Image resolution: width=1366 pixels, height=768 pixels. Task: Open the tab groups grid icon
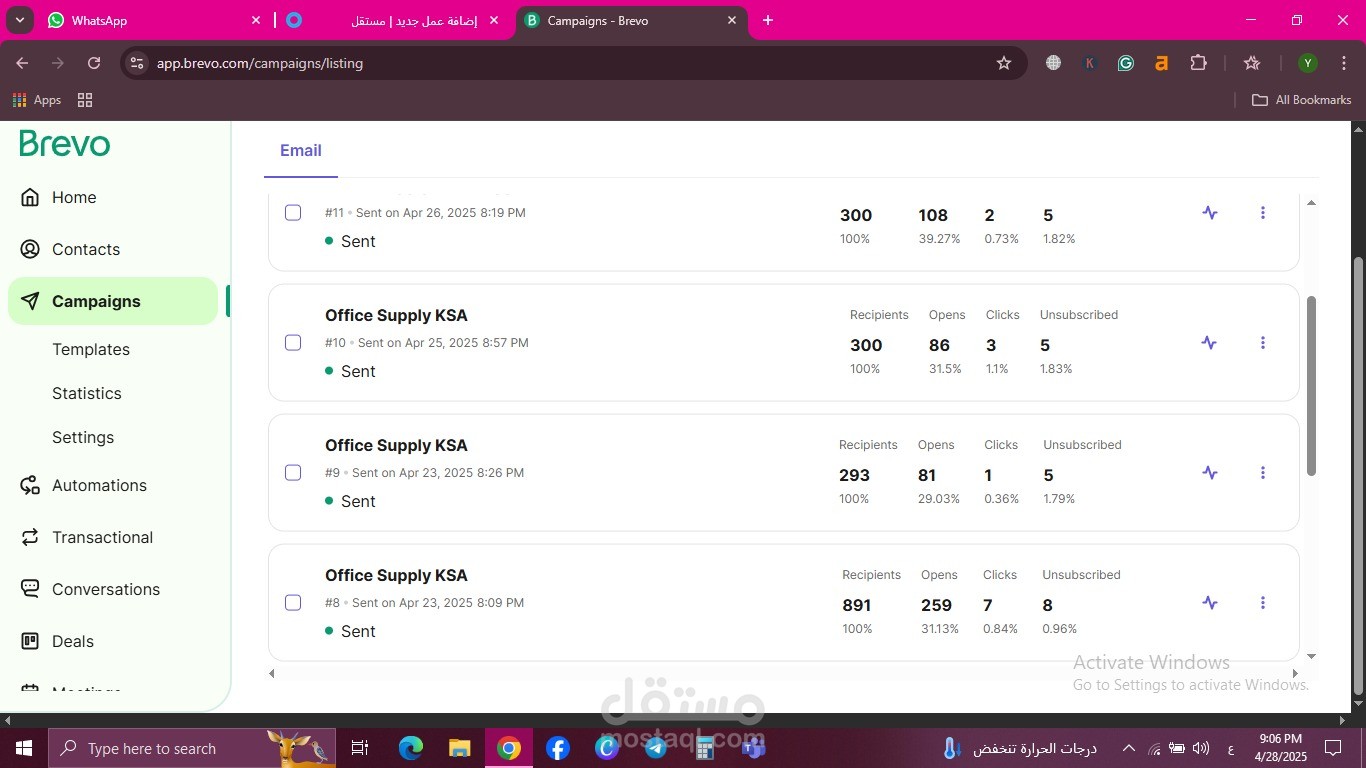click(x=85, y=100)
